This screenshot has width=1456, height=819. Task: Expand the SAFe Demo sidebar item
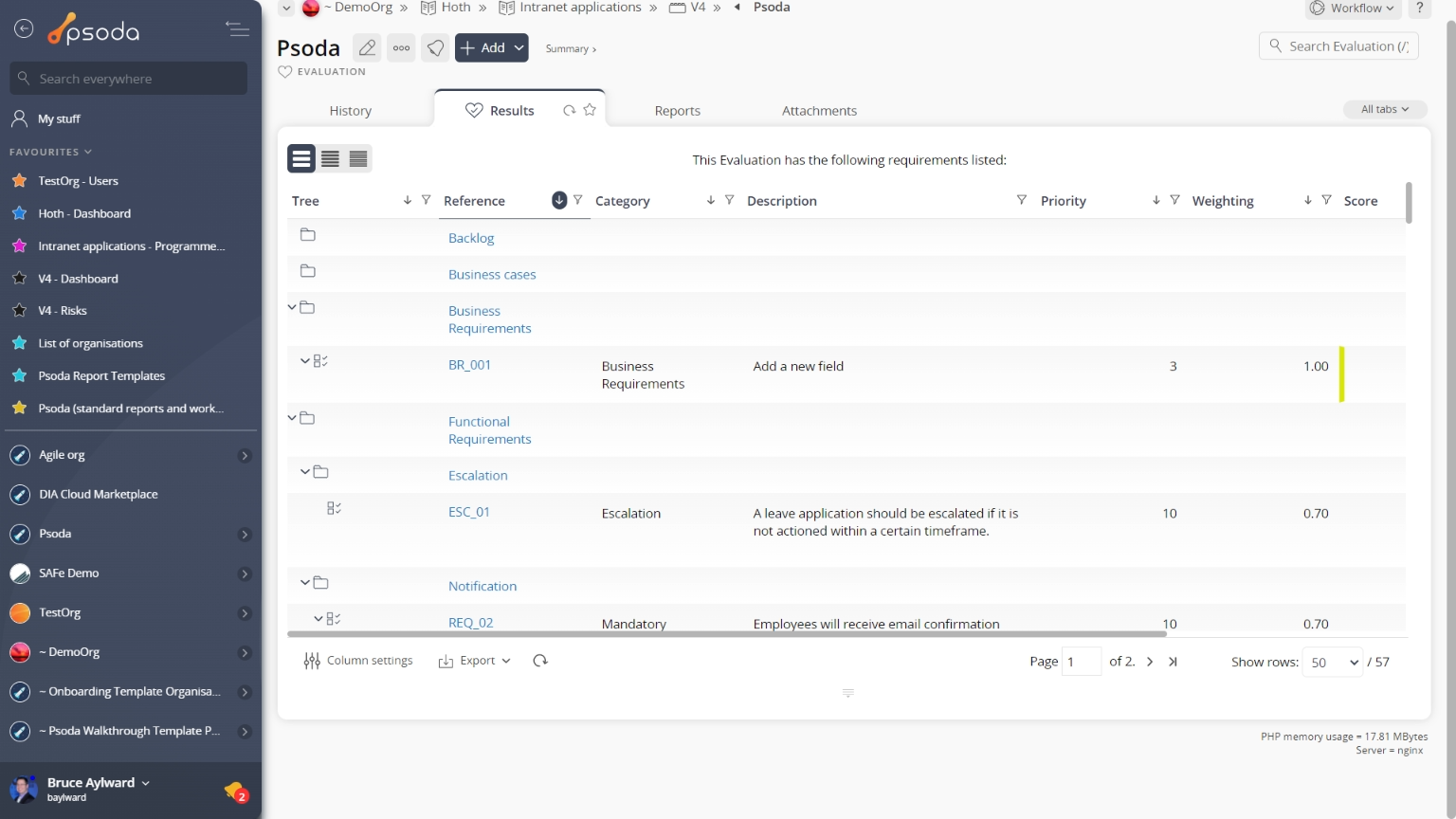(x=245, y=573)
